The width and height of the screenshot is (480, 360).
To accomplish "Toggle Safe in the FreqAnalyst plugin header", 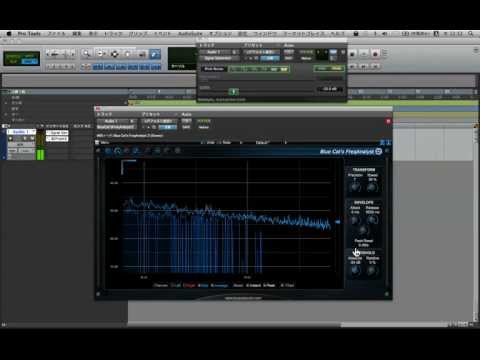I will (x=186, y=127).
